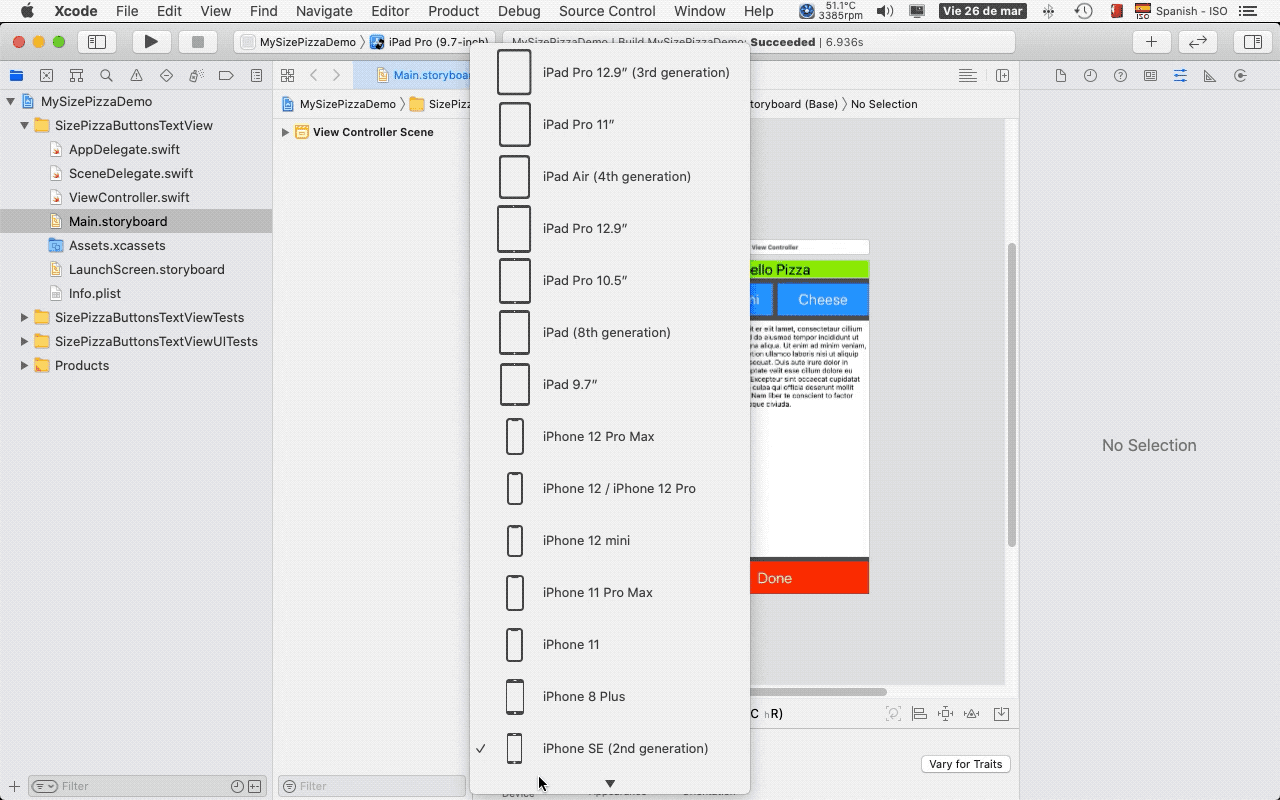The width and height of the screenshot is (1280, 800).
Task: Choose iPhone 8 Plus device
Action: pos(610,696)
